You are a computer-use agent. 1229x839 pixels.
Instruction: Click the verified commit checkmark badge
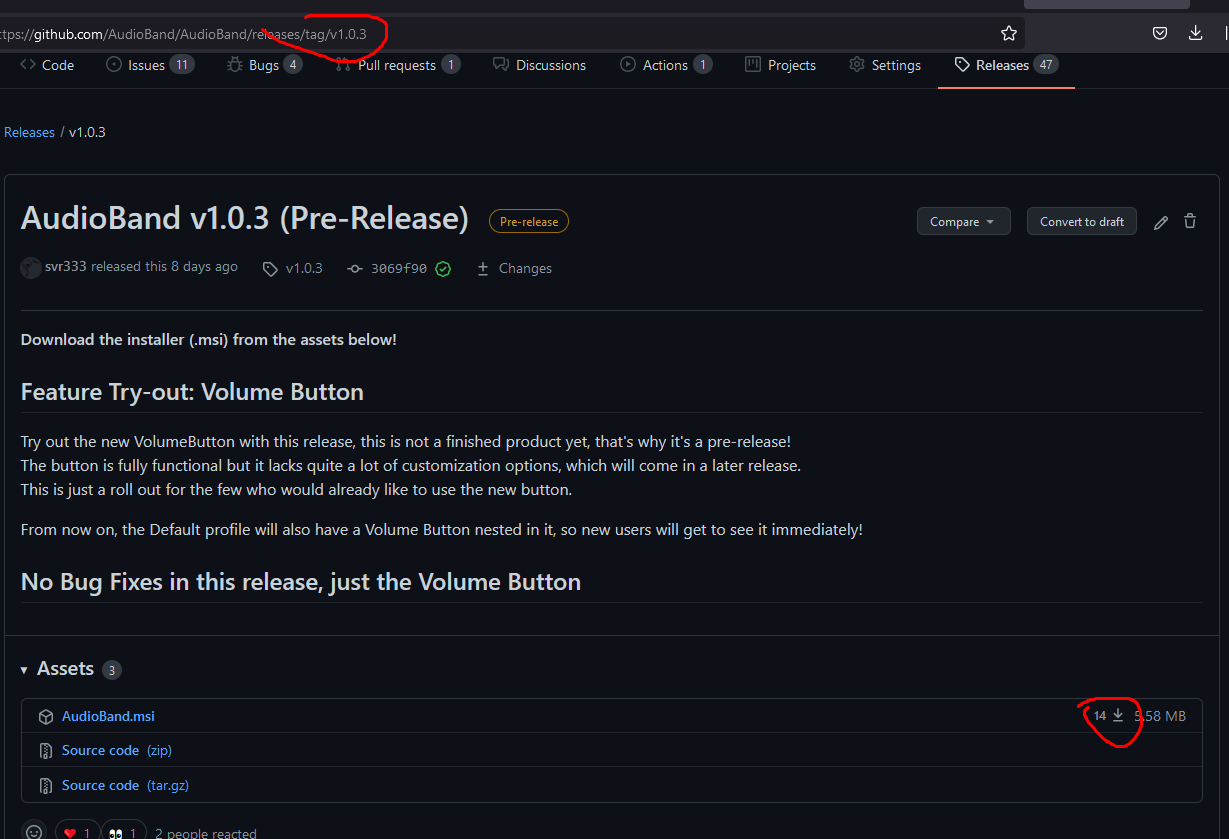tap(443, 268)
